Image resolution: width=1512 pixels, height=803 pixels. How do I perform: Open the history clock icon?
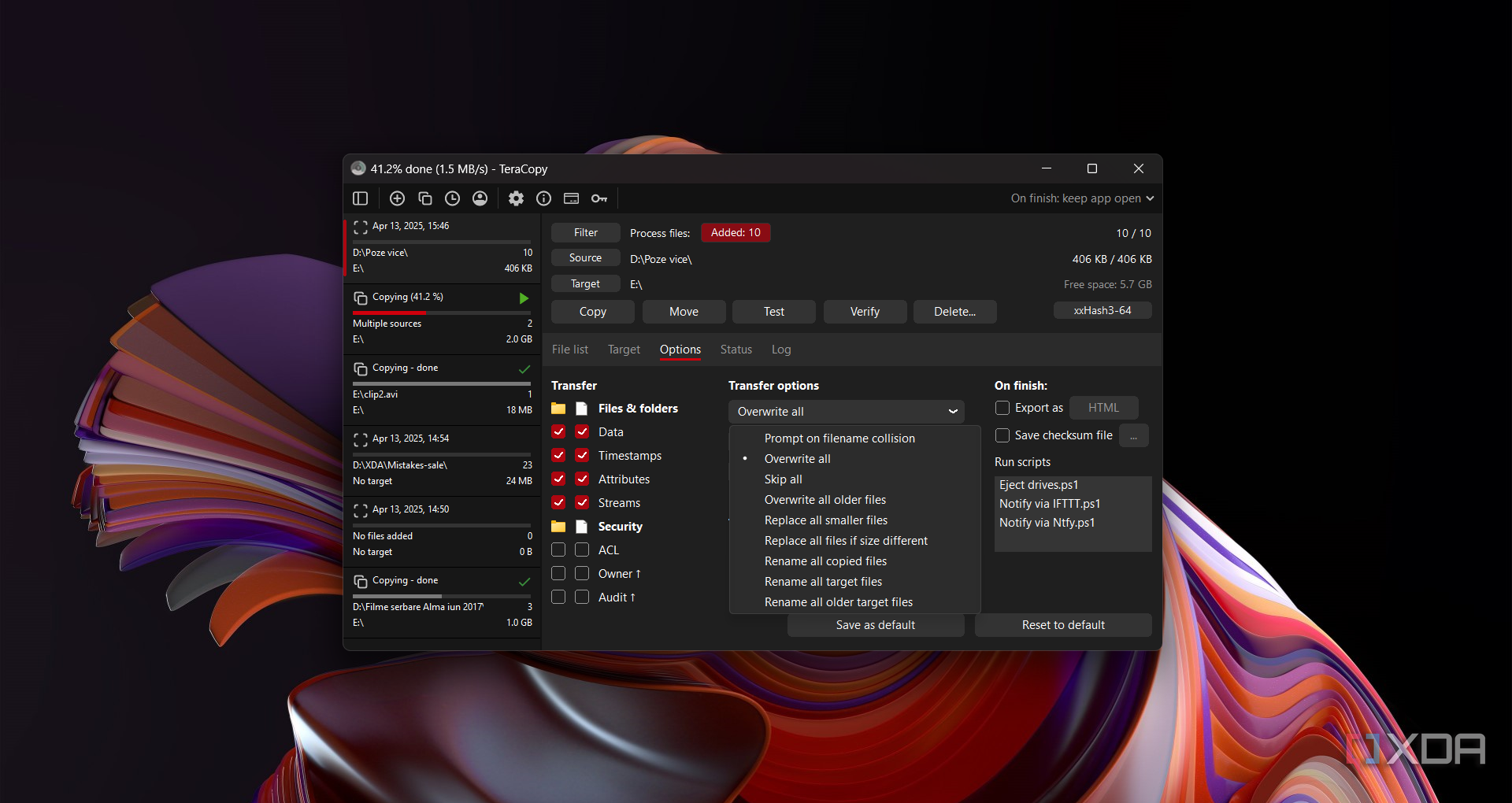click(x=453, y=198)
